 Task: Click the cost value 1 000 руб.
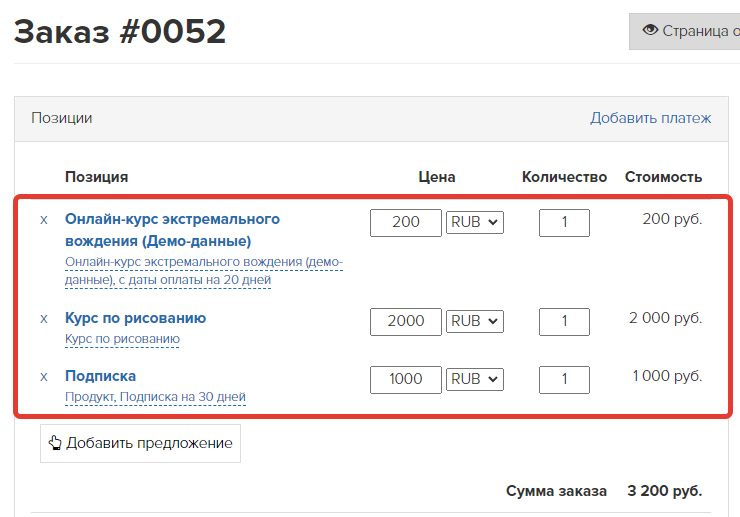pyautogui.click(x=667, y=376)
